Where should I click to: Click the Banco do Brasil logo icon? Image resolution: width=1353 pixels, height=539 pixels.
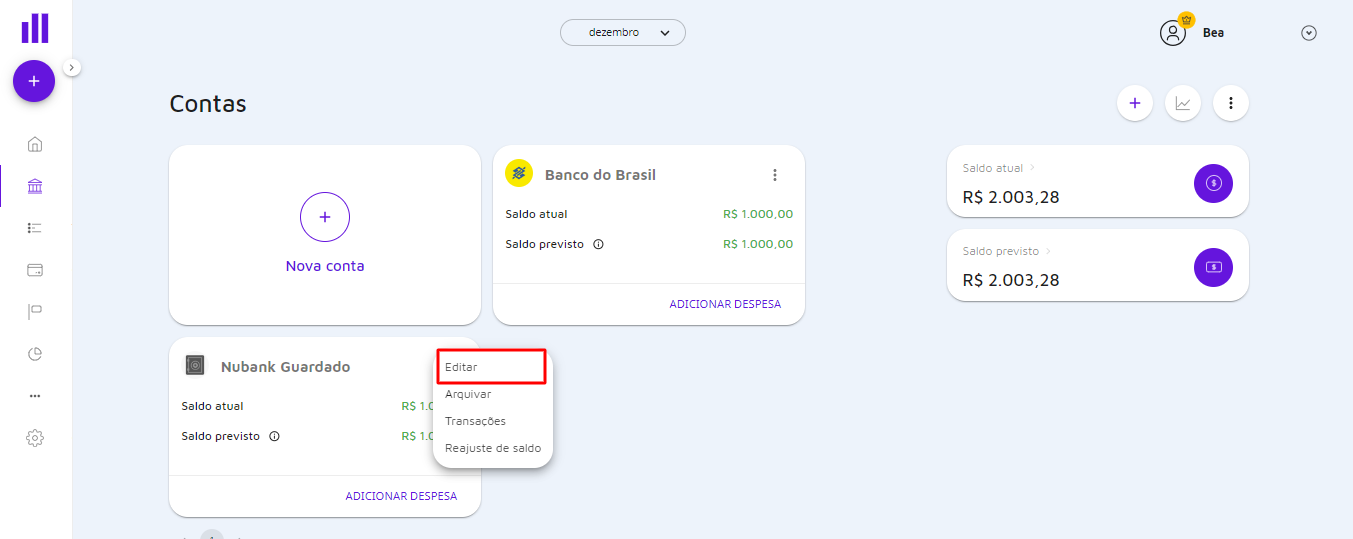coord(519,174)
